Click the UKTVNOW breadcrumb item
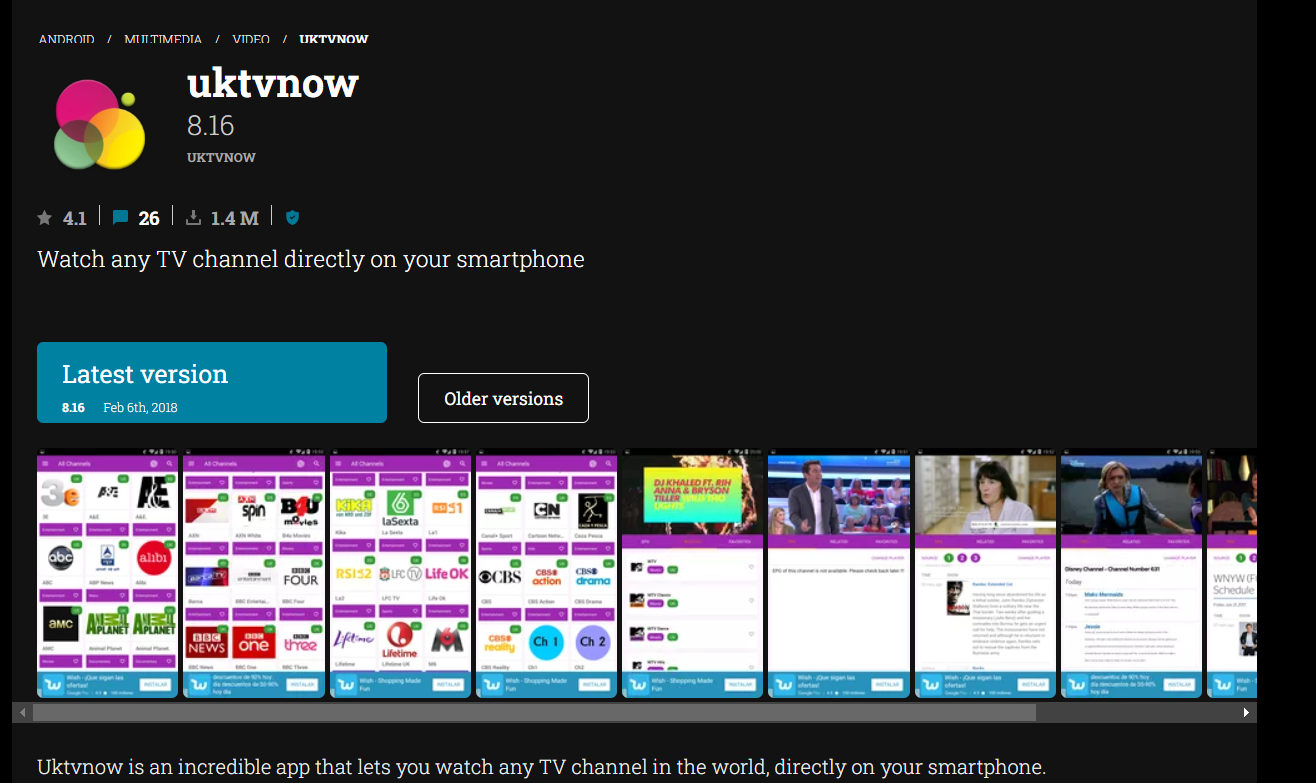This screenshot has height=783, width=1316. tap(334, 39)
